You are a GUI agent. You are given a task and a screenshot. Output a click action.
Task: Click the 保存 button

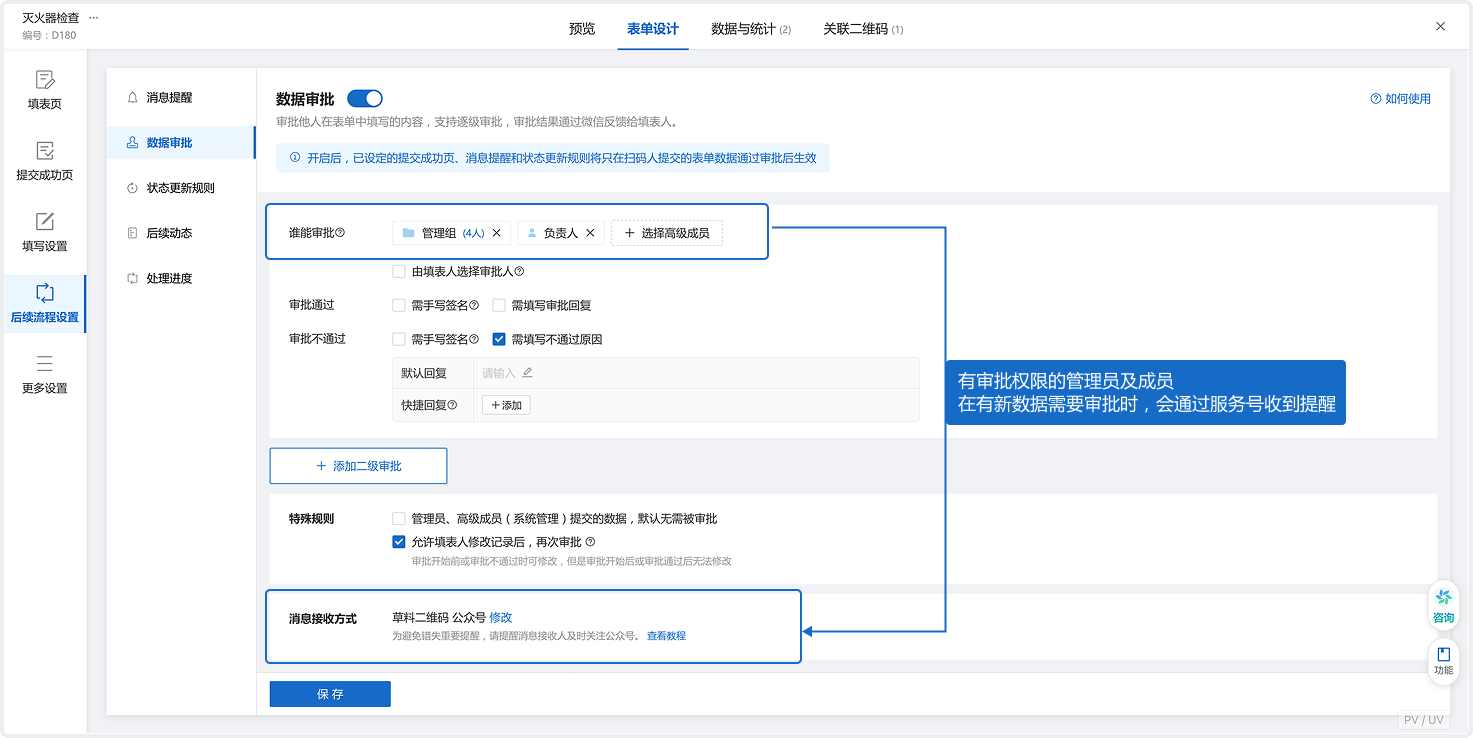pos(329,693)
